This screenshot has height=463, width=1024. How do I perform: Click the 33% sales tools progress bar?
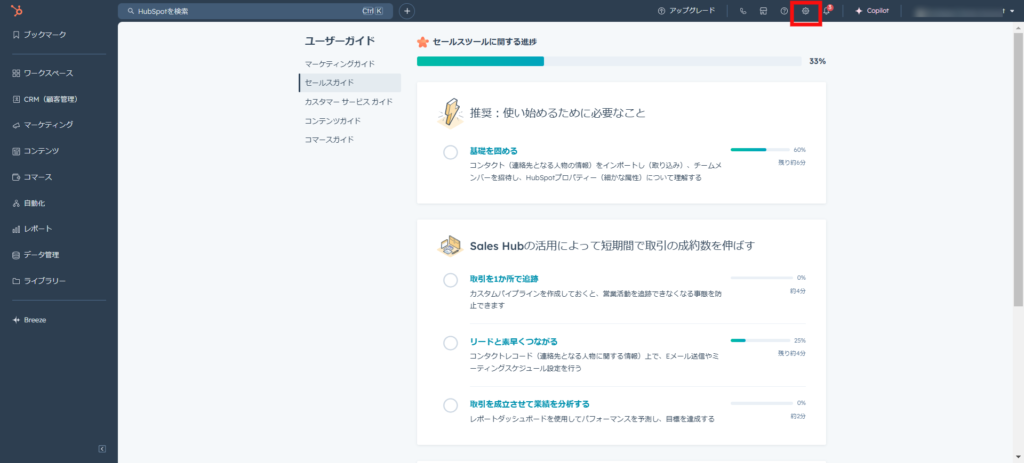(x=609, y=61)
